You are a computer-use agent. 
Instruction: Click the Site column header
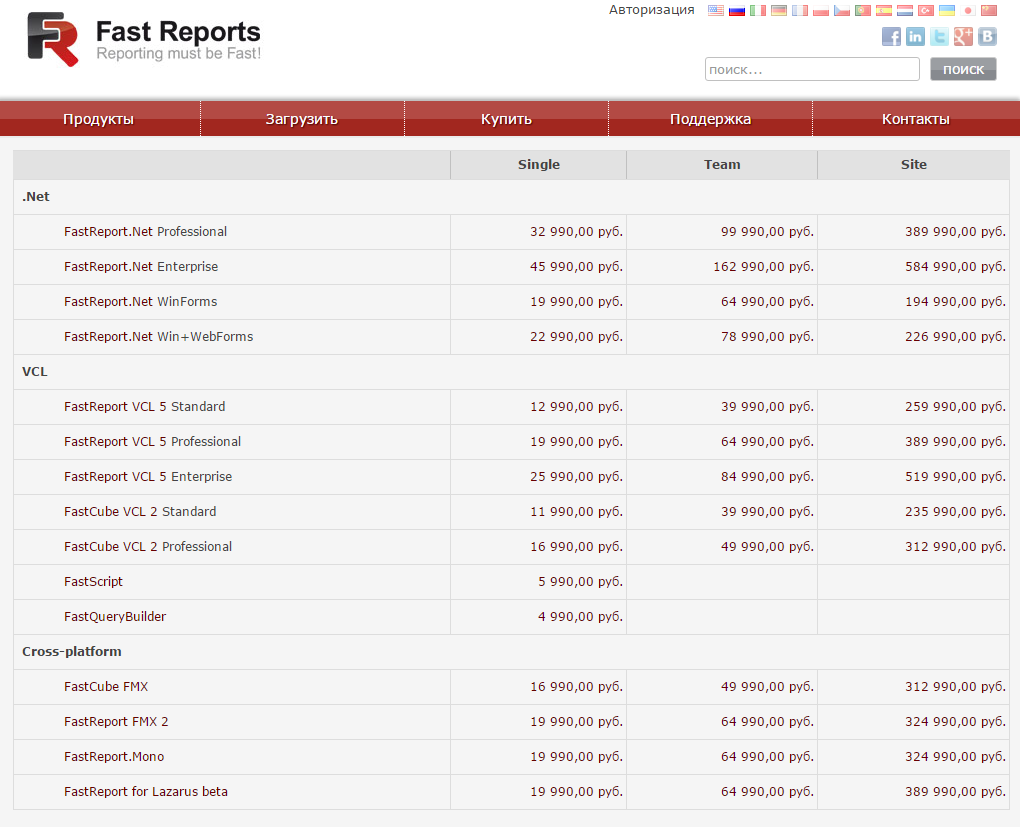(x=913, y=165)
